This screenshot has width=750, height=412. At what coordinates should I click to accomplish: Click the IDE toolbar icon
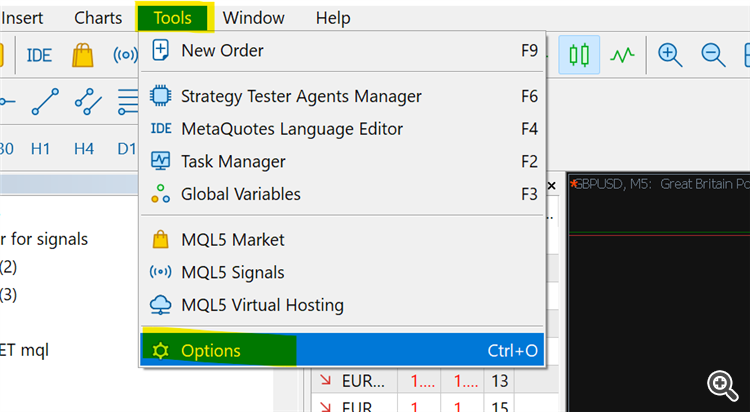coord(40,55)
